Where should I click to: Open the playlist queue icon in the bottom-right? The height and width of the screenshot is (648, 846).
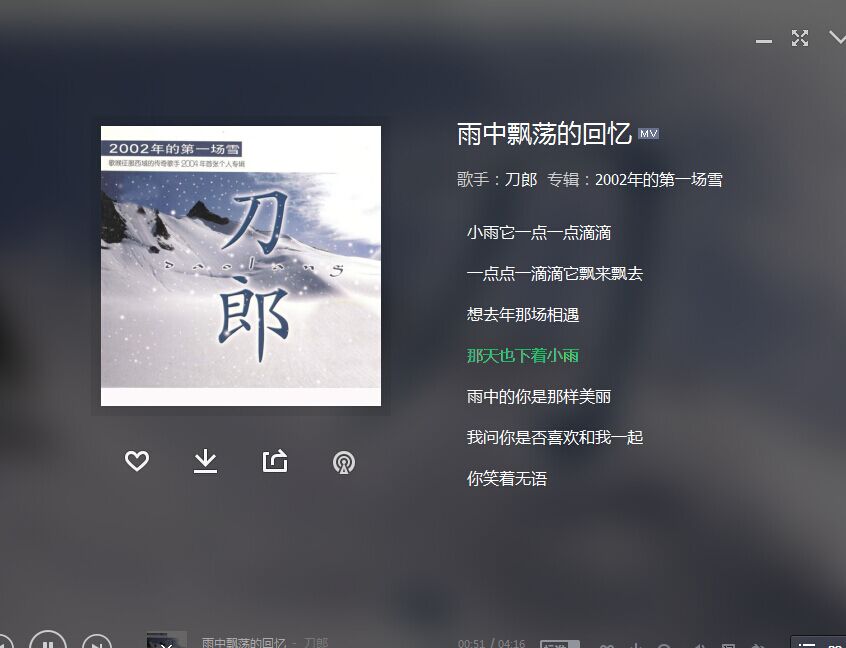(807, 643)
